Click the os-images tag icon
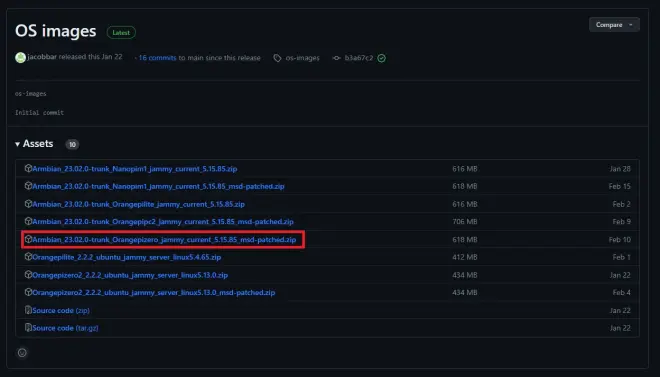This screenshot has height=377, width=660. coord(277,58)
